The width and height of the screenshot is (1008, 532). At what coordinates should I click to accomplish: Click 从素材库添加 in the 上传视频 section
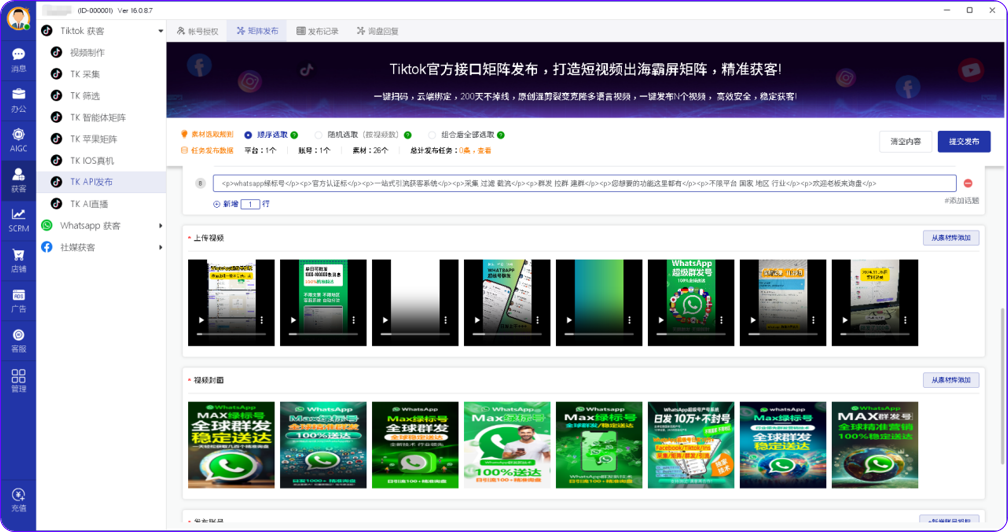(951, 238)
